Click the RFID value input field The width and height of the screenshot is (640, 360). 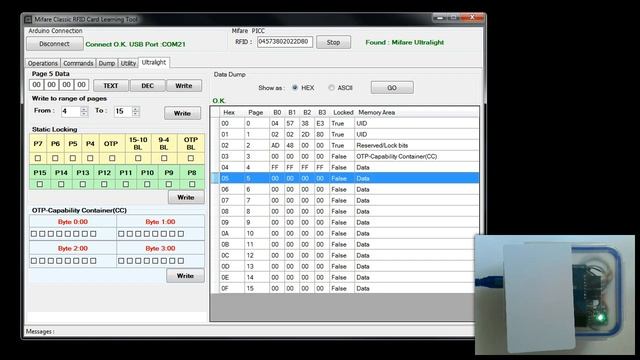click(x=285, y=42)
